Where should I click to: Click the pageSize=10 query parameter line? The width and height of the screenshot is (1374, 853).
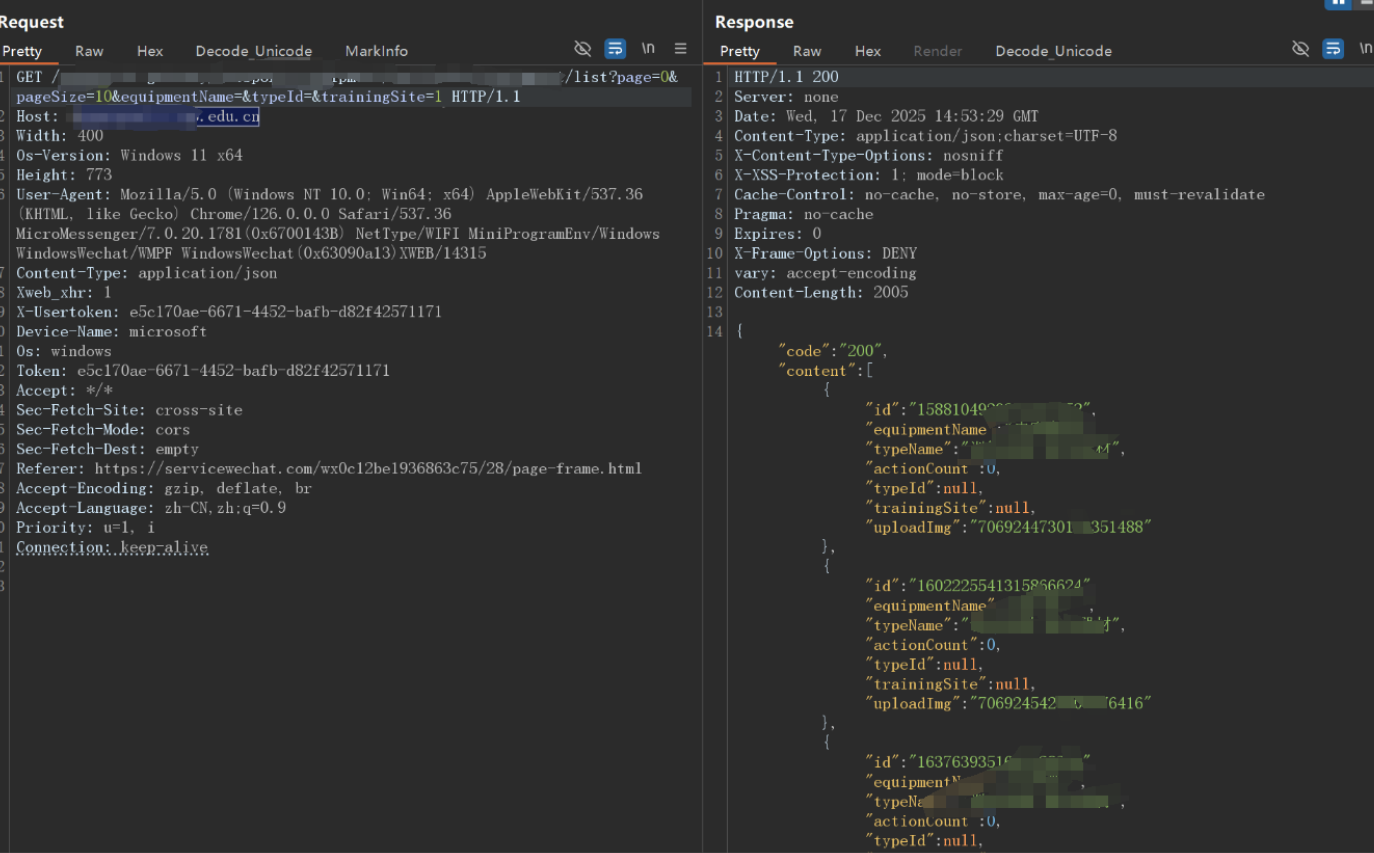[268, 97]
